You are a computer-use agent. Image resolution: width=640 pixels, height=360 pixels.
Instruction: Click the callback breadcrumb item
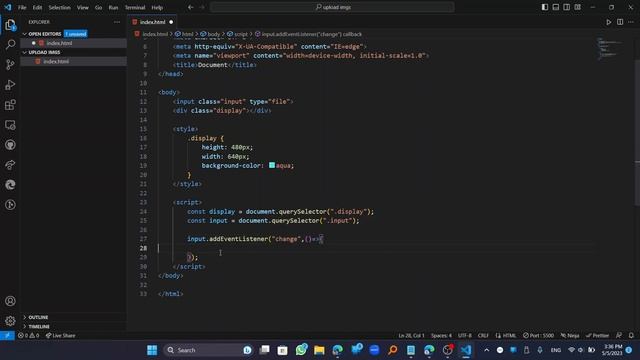(312, 34)
